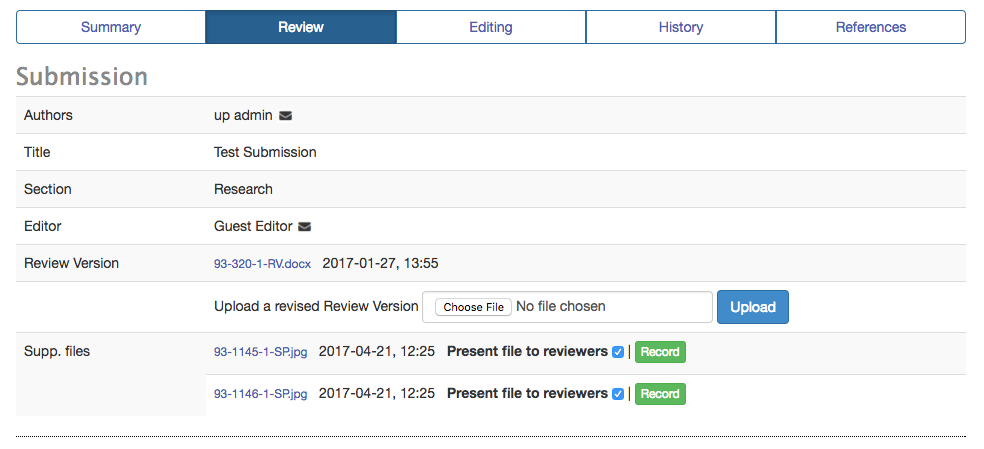Download review version 93-320-1-RV.docx
Viewport: 984px width, 449px height.
coord(262,264)
